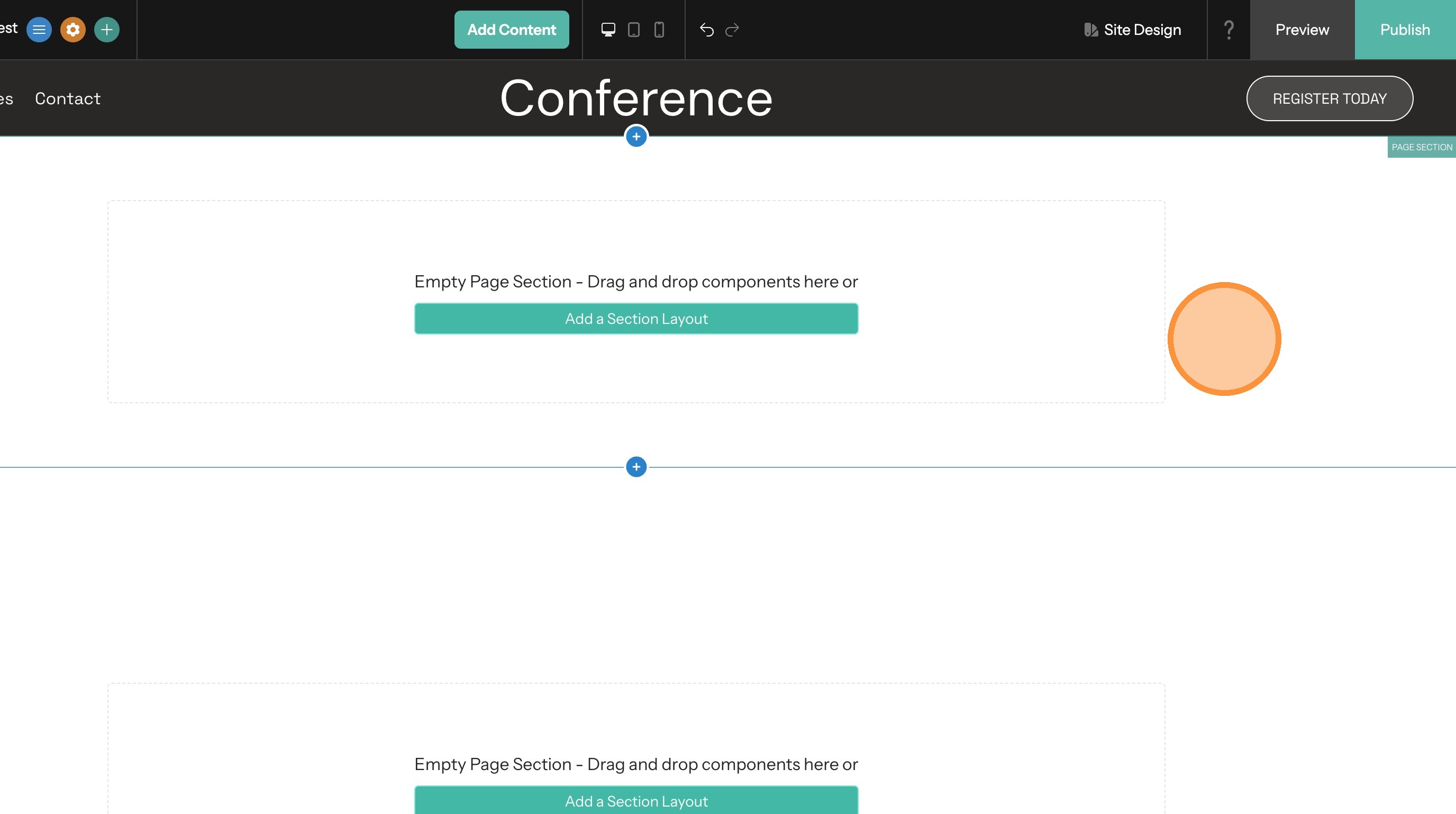This screenshot has width=1456, height=814.
Task: Switch to mobile phone view icon
Action: coord(659,30)
